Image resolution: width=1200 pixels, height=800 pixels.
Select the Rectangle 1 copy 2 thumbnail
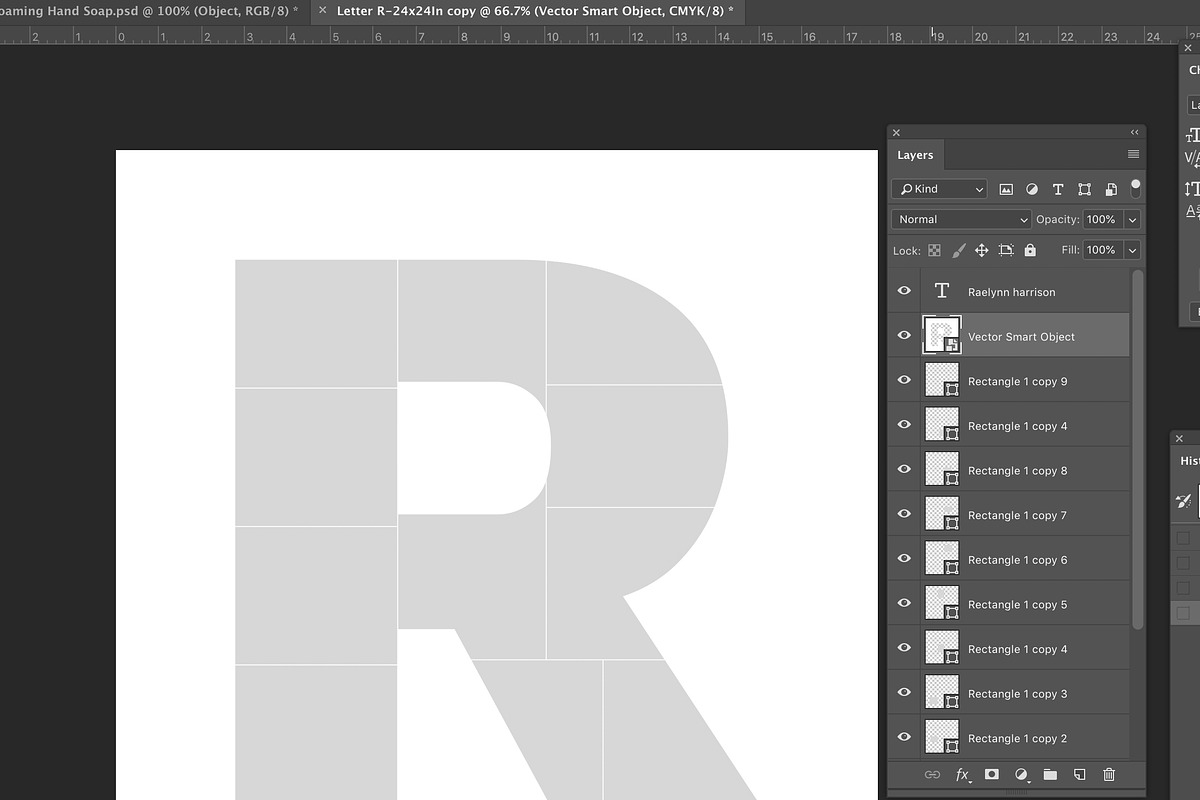click(942, 737)
